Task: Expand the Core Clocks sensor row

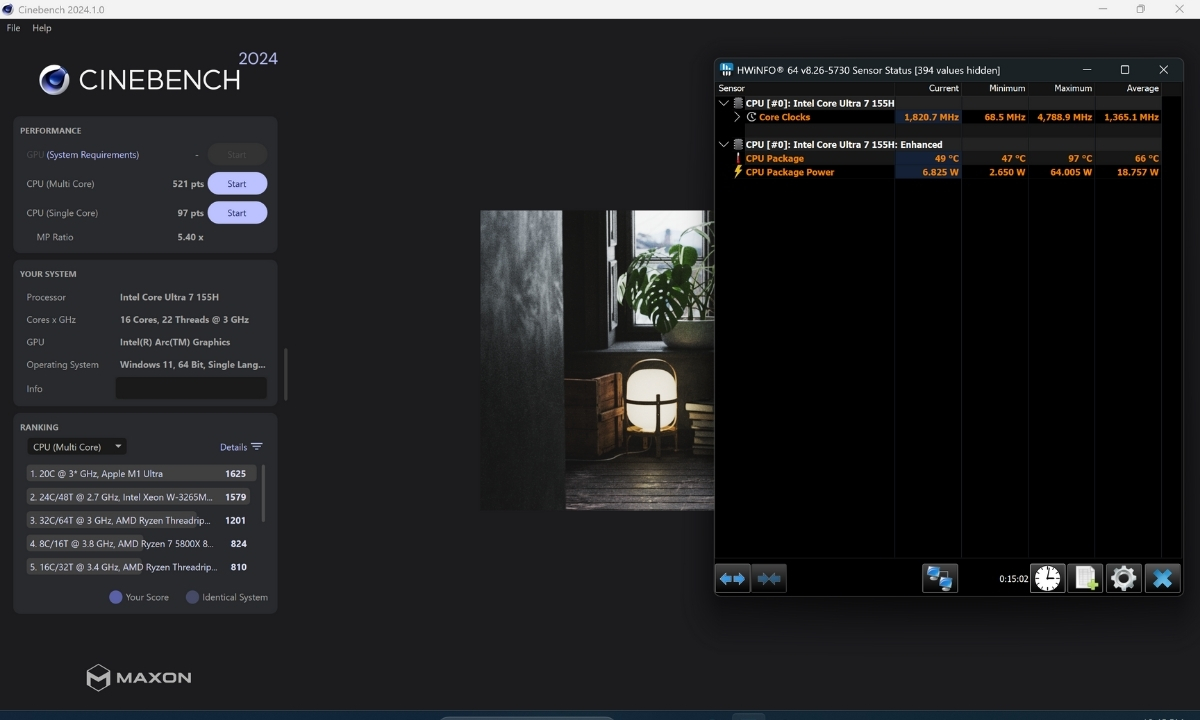Action: [738, 117]
